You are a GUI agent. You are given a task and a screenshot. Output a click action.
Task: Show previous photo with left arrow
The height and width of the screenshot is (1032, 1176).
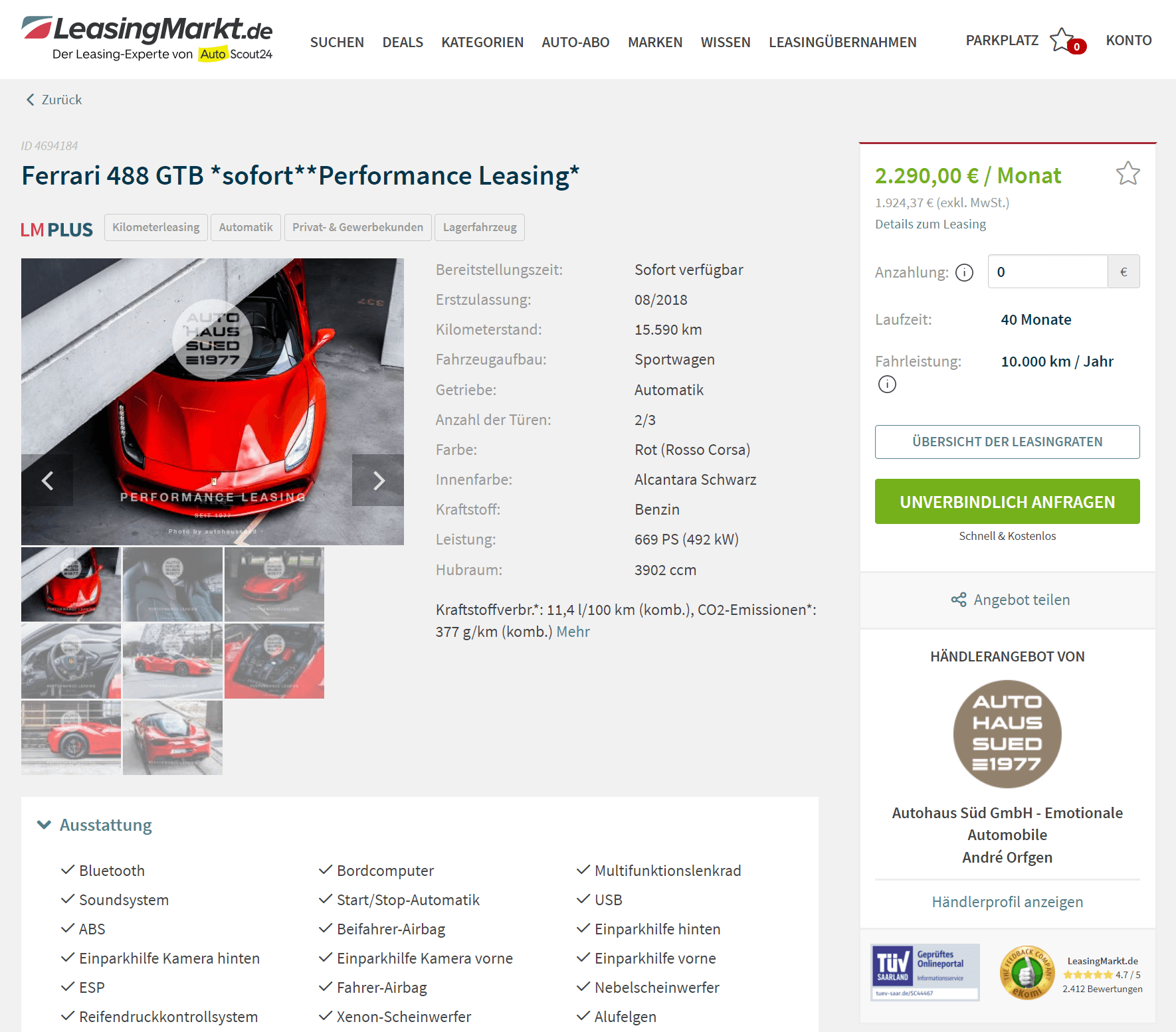[47, 480]
